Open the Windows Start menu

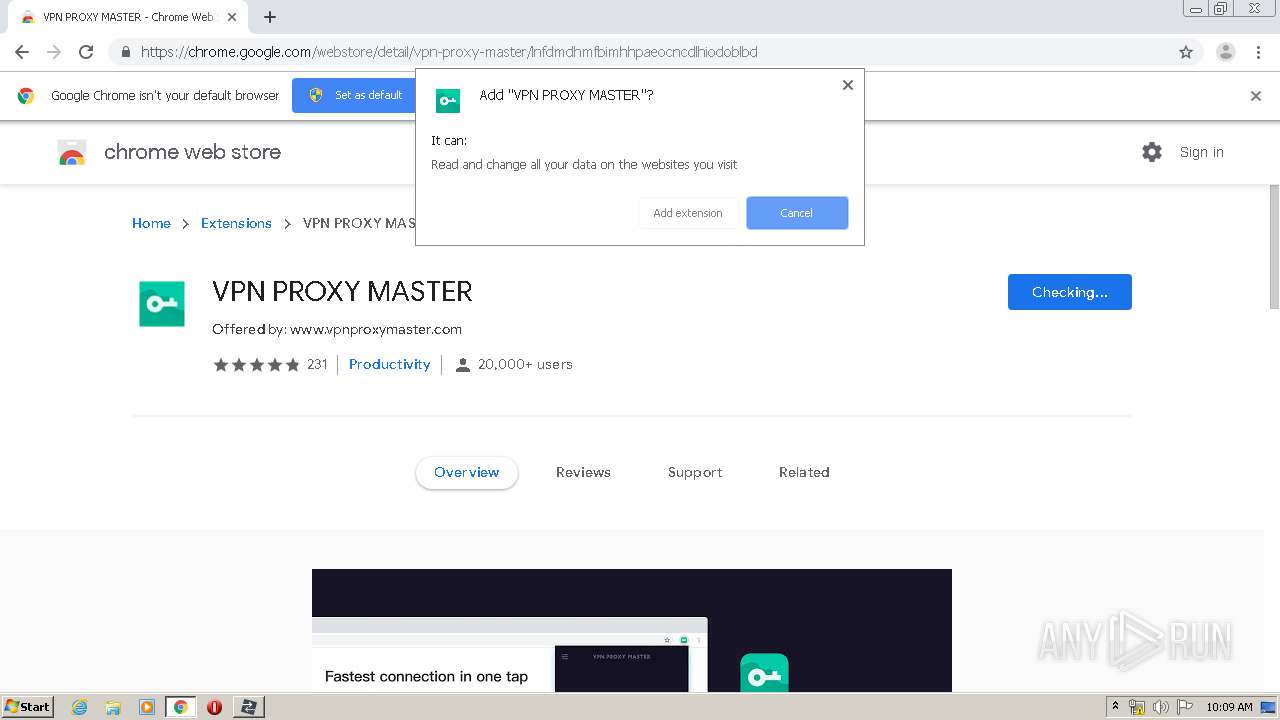coord(27,706)
